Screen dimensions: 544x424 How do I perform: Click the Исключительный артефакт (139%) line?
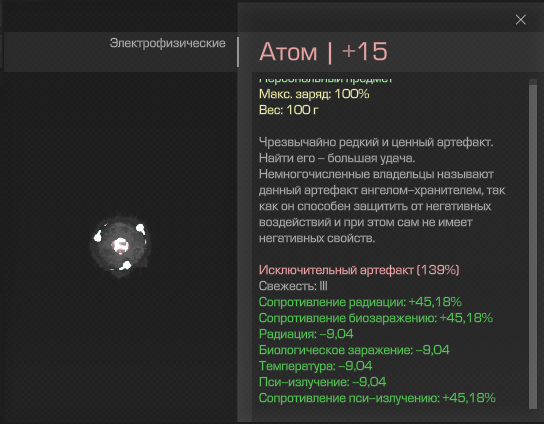click(x=359, y=270)
